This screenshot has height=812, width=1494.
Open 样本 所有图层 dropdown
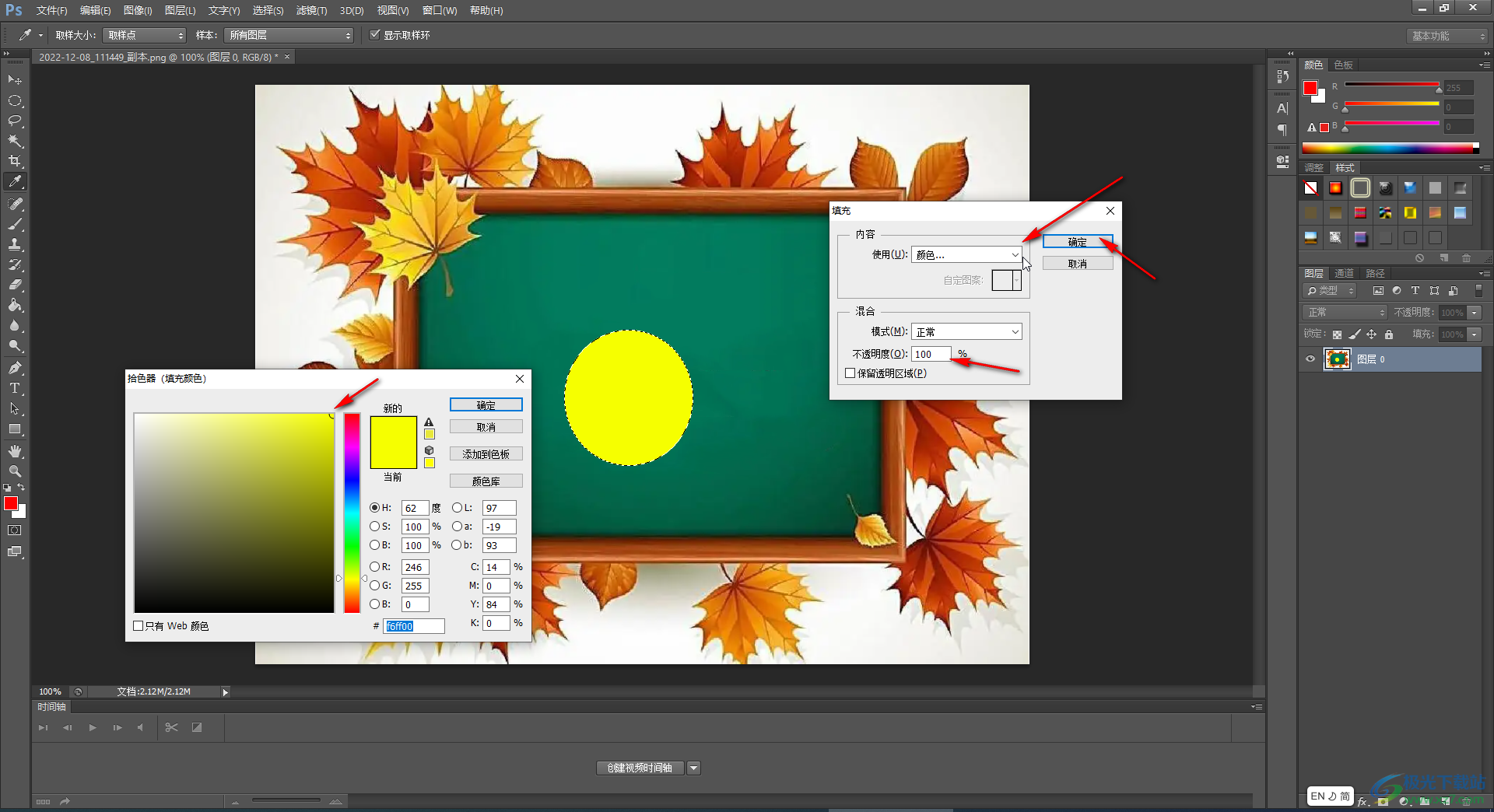pyautogui.click(x=289, y=35)
